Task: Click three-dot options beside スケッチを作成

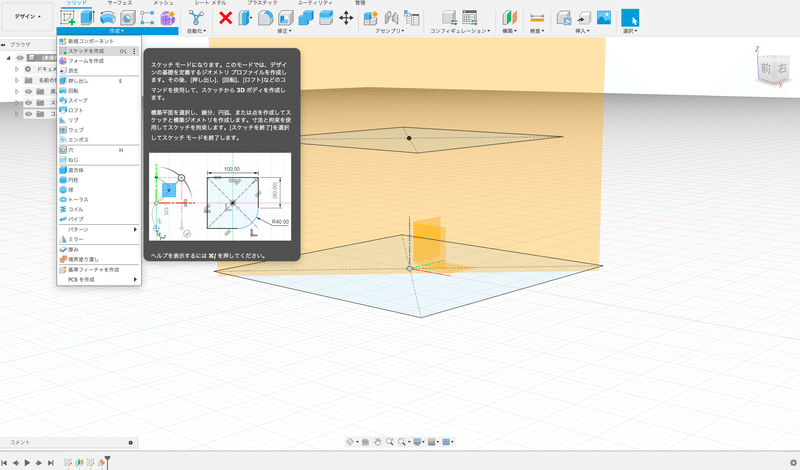Action: (x=135, y=51)
